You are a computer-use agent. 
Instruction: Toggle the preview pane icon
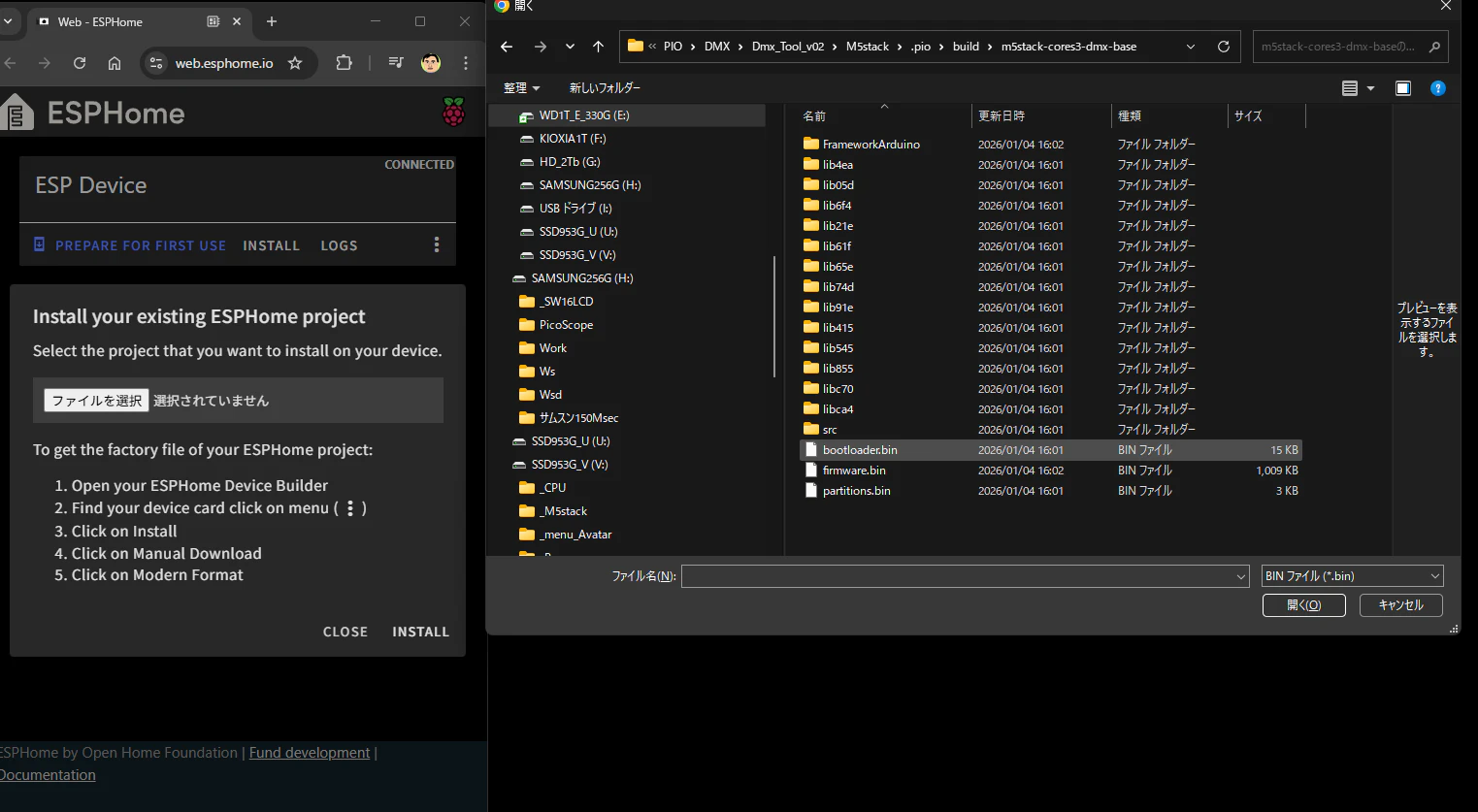click(x=1403, y=88)
